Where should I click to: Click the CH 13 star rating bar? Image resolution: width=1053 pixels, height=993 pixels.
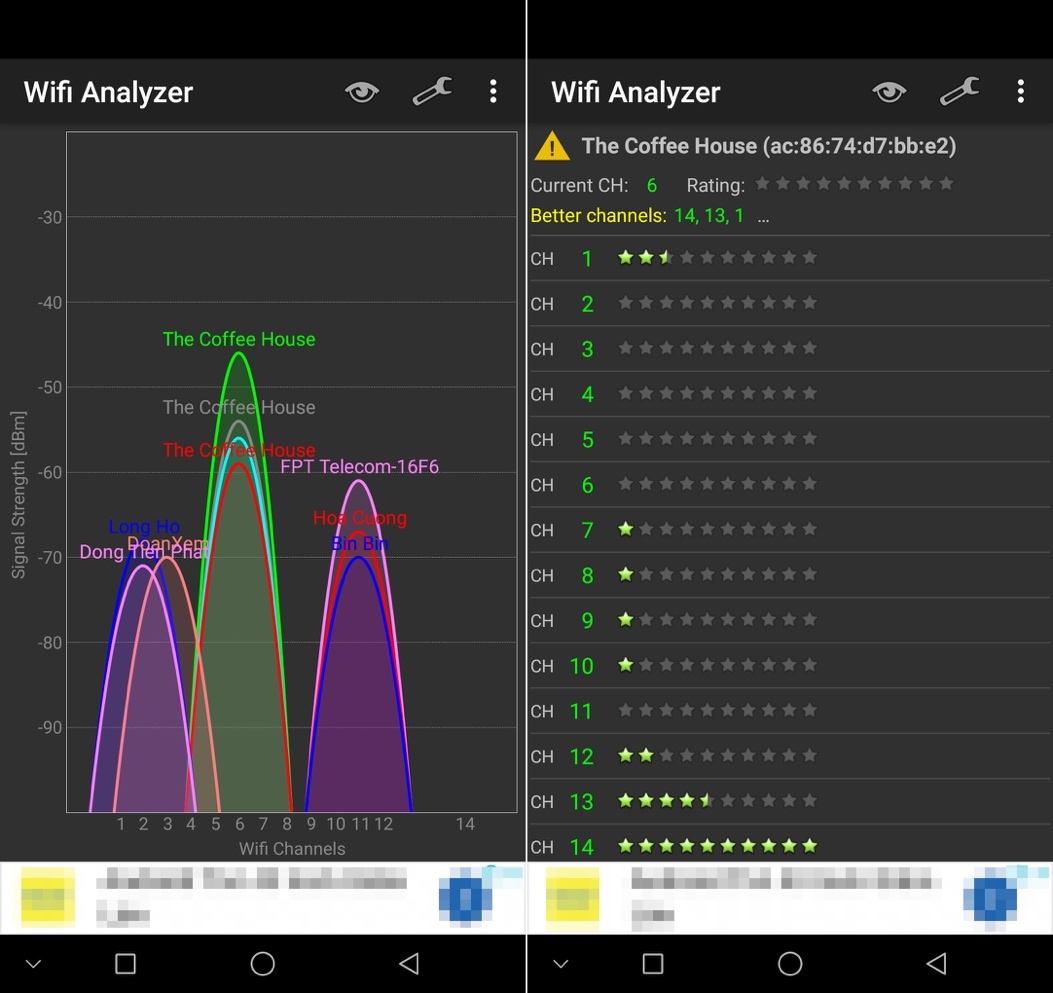point(717,801)
